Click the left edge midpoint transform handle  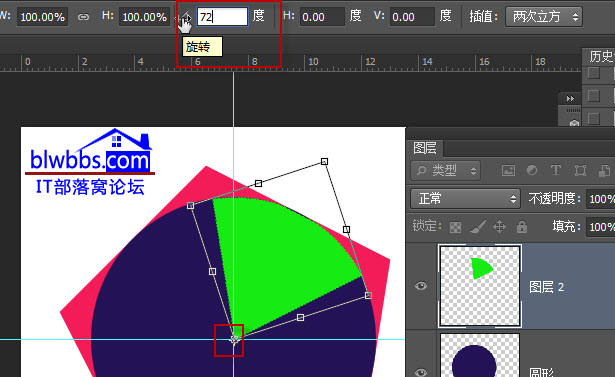(x=213, y=271)
